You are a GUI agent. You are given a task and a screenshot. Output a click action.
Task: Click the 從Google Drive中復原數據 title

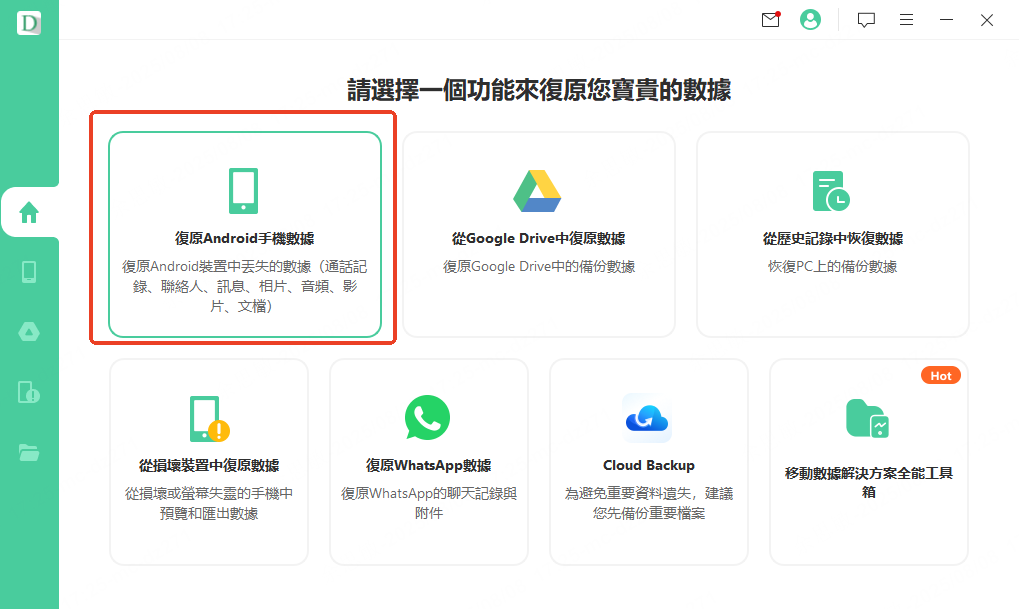[x=539, y=239]
